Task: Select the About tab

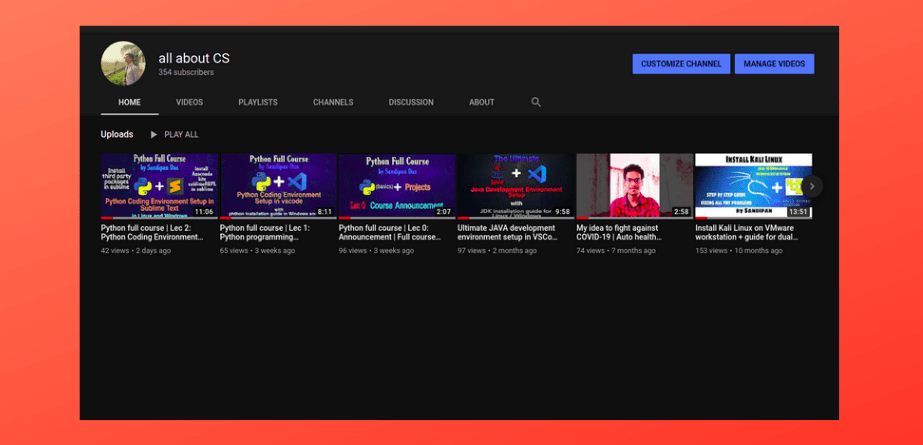Action: pyautogui.click(x=482, y=102)
